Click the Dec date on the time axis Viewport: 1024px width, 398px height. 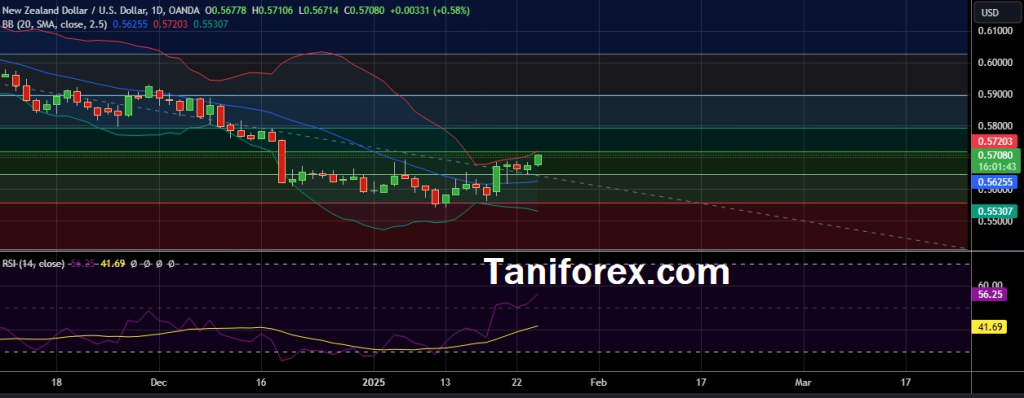click(158, 381)
